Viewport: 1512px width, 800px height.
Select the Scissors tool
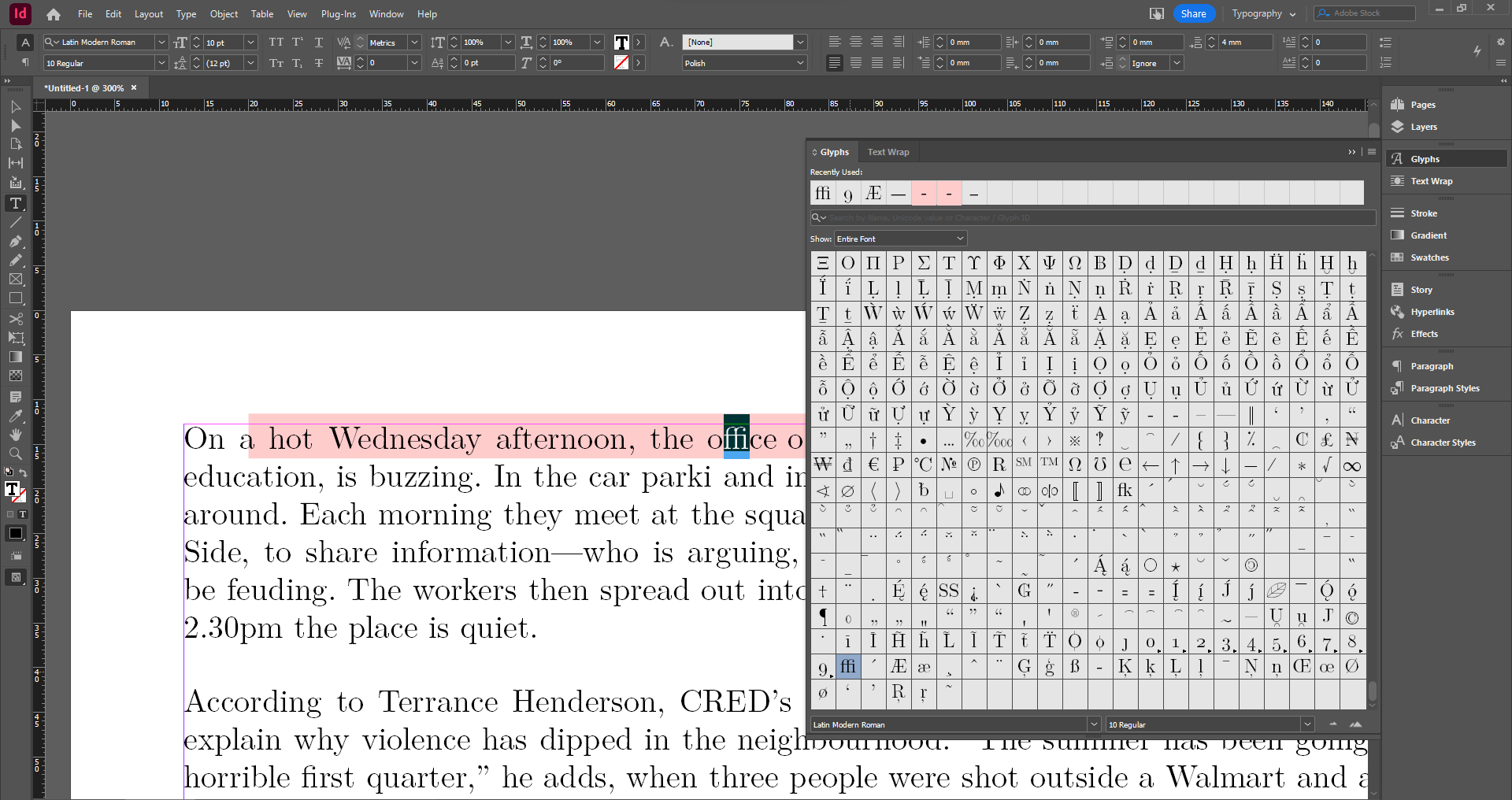click(15, 318)
